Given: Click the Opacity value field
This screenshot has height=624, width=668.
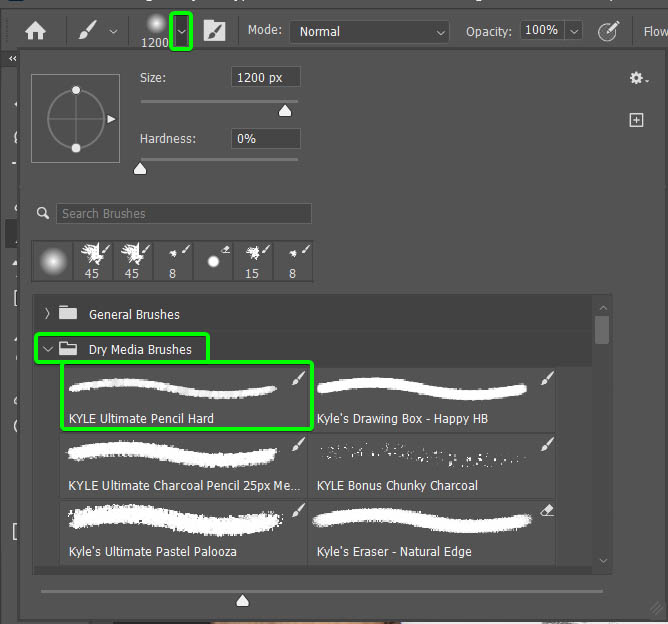Looking at the screenshot, I should (542, 30).
